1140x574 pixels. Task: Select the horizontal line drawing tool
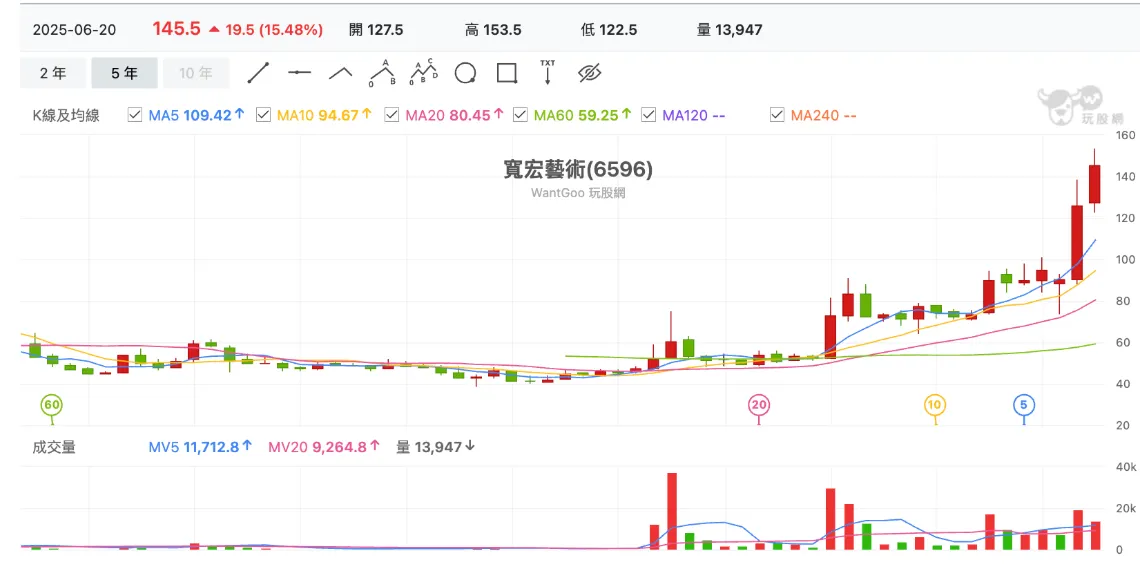[299, 73]
